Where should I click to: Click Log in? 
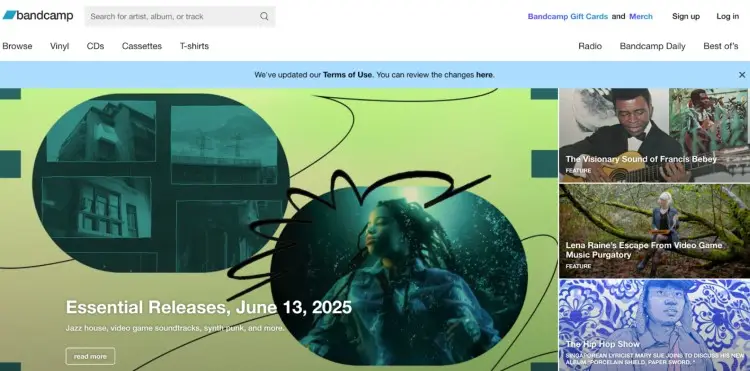coord(728,16)
